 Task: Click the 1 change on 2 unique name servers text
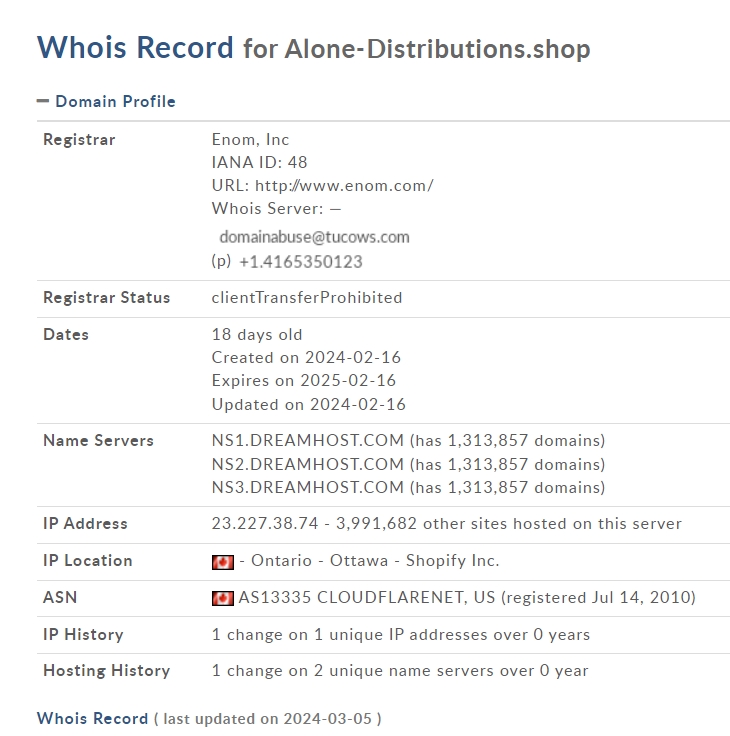(x=400, y=671)
